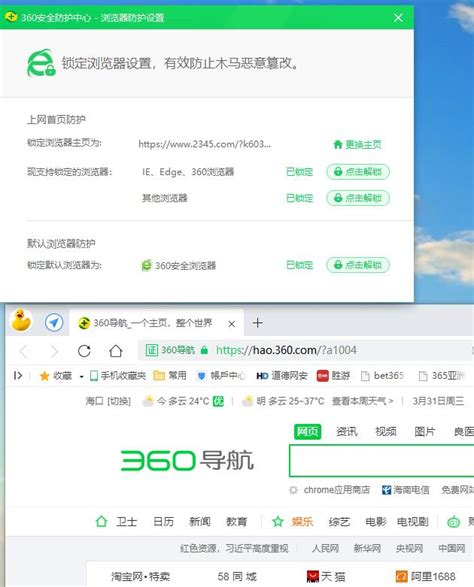Go forward in the browser
The width and height of the screenshot is (474, 587).
(54, 351)
